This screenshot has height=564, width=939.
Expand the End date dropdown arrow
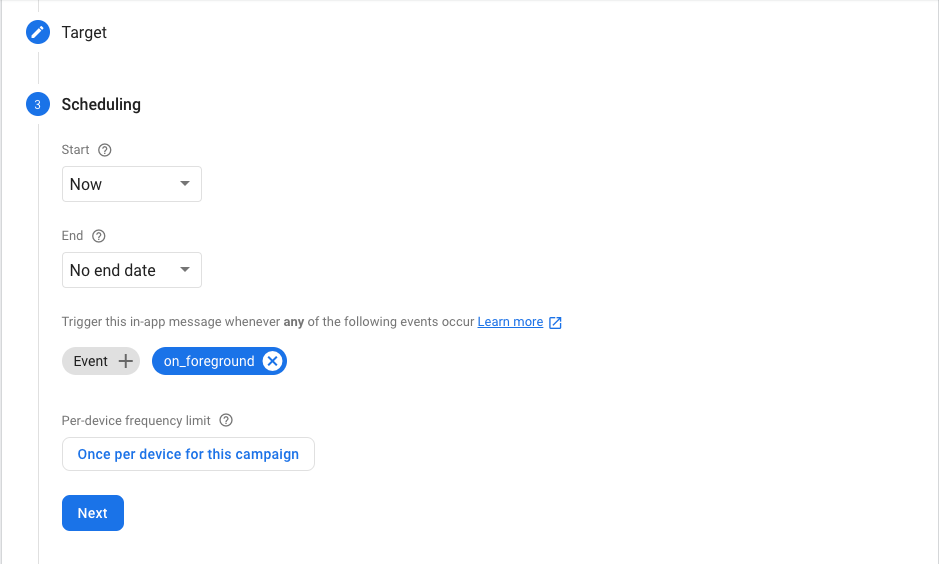coord(185,270)
